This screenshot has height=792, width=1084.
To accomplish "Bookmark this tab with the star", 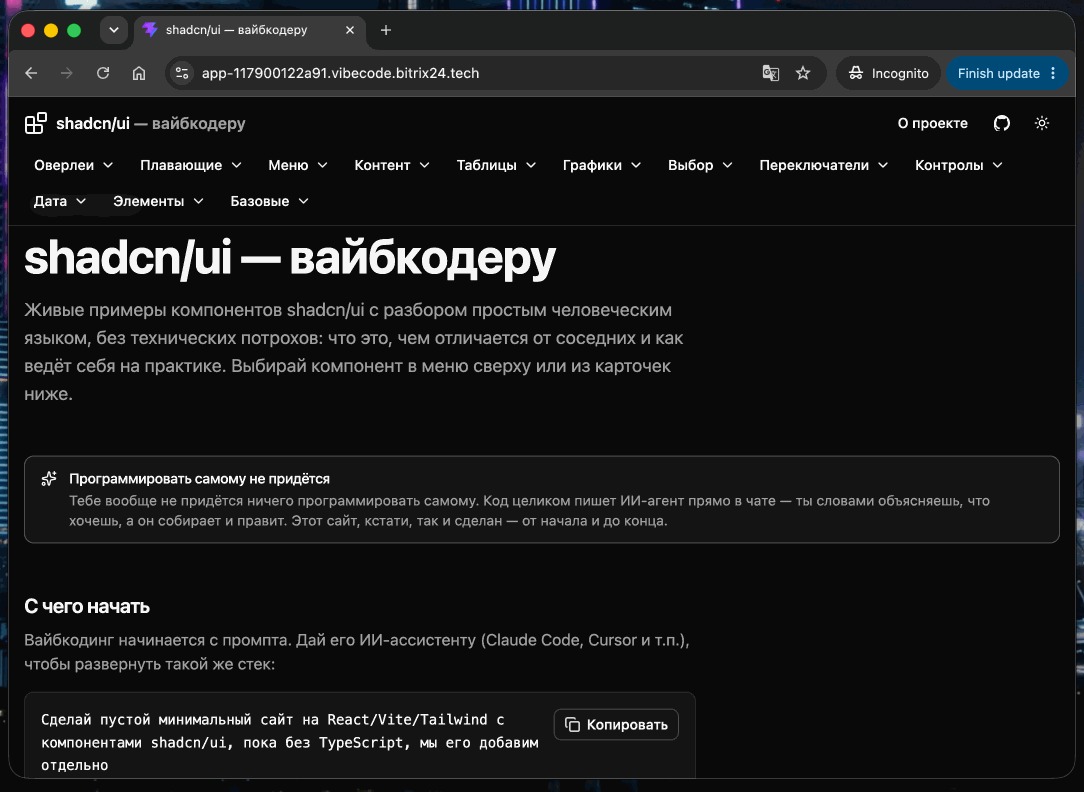I will (x=803, y=73).
